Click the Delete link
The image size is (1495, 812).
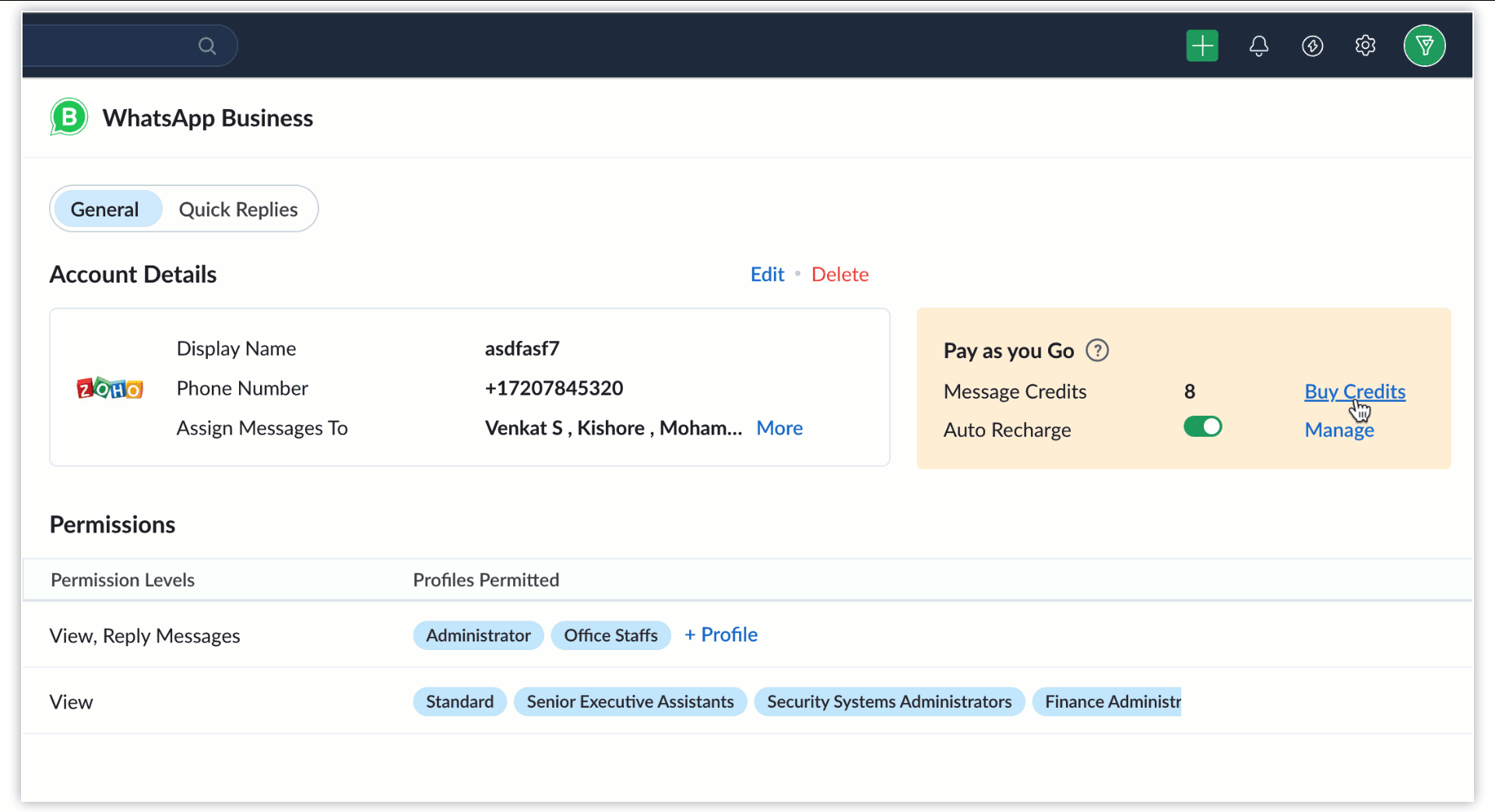tap(839, 274)
